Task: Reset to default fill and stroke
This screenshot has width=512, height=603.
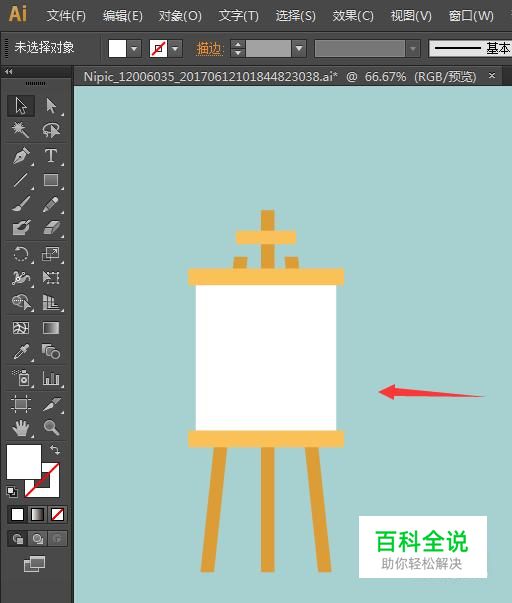Action: pos(12,491)
